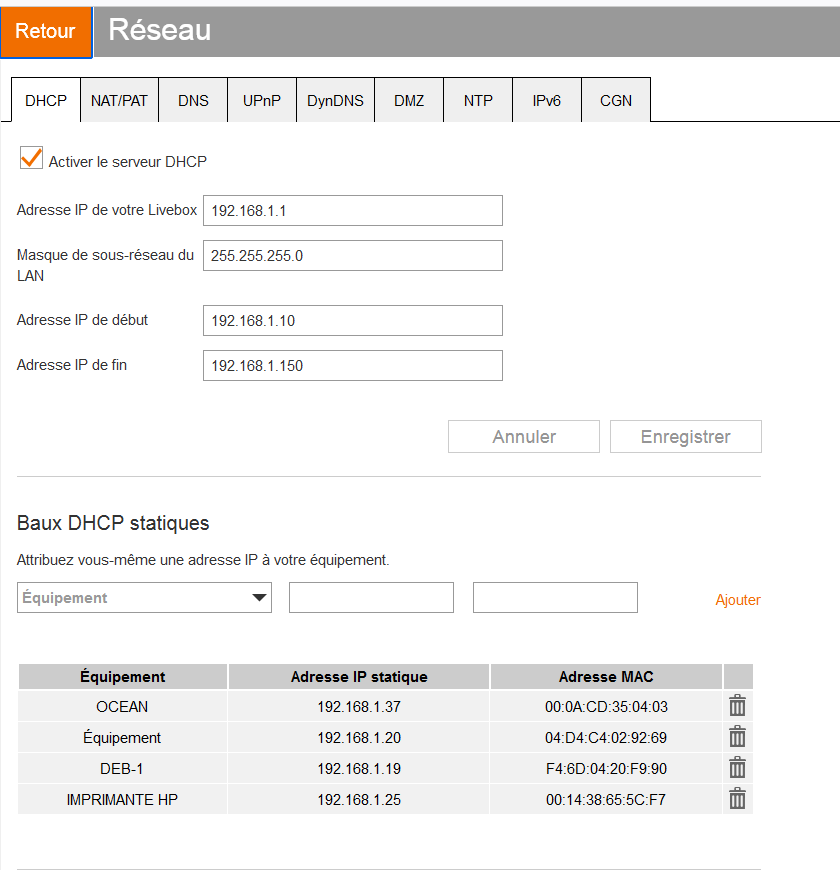Delete the IMPRIMANTE HP static lease
The height and width of the screenshot is (870, 840).
click(737, 799)
